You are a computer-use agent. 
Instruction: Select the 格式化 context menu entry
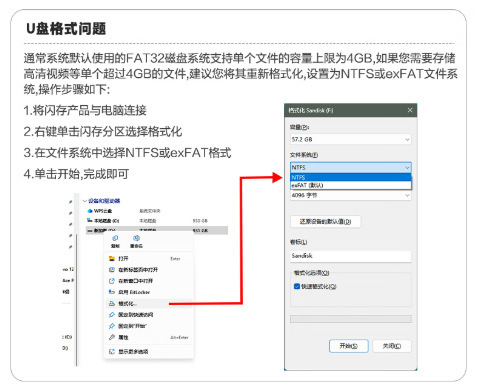pos(149,303)
